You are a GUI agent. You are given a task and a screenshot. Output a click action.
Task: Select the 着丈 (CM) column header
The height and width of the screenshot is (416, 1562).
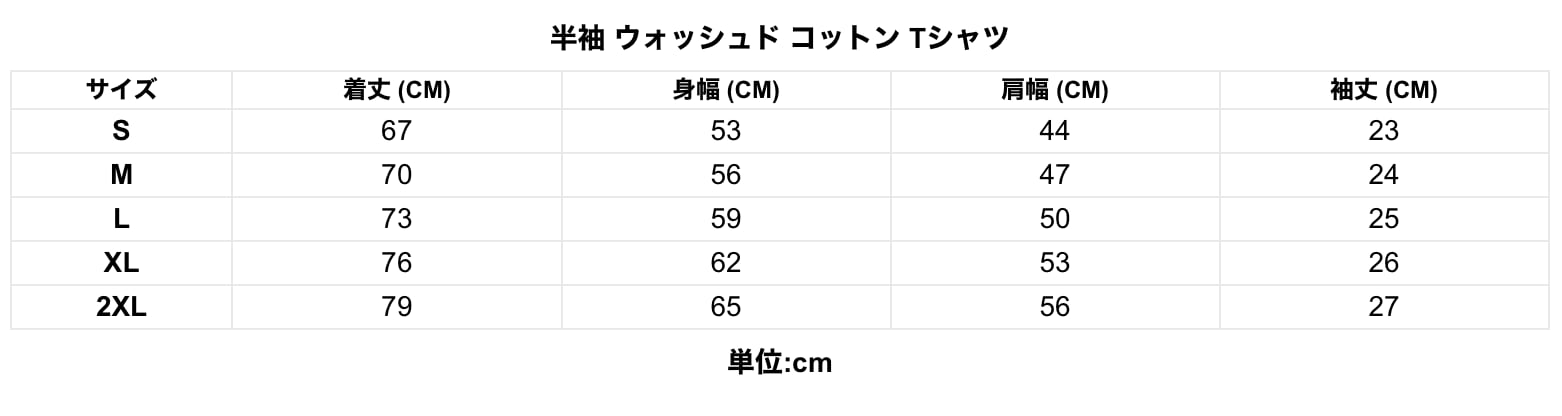(397, 90)
